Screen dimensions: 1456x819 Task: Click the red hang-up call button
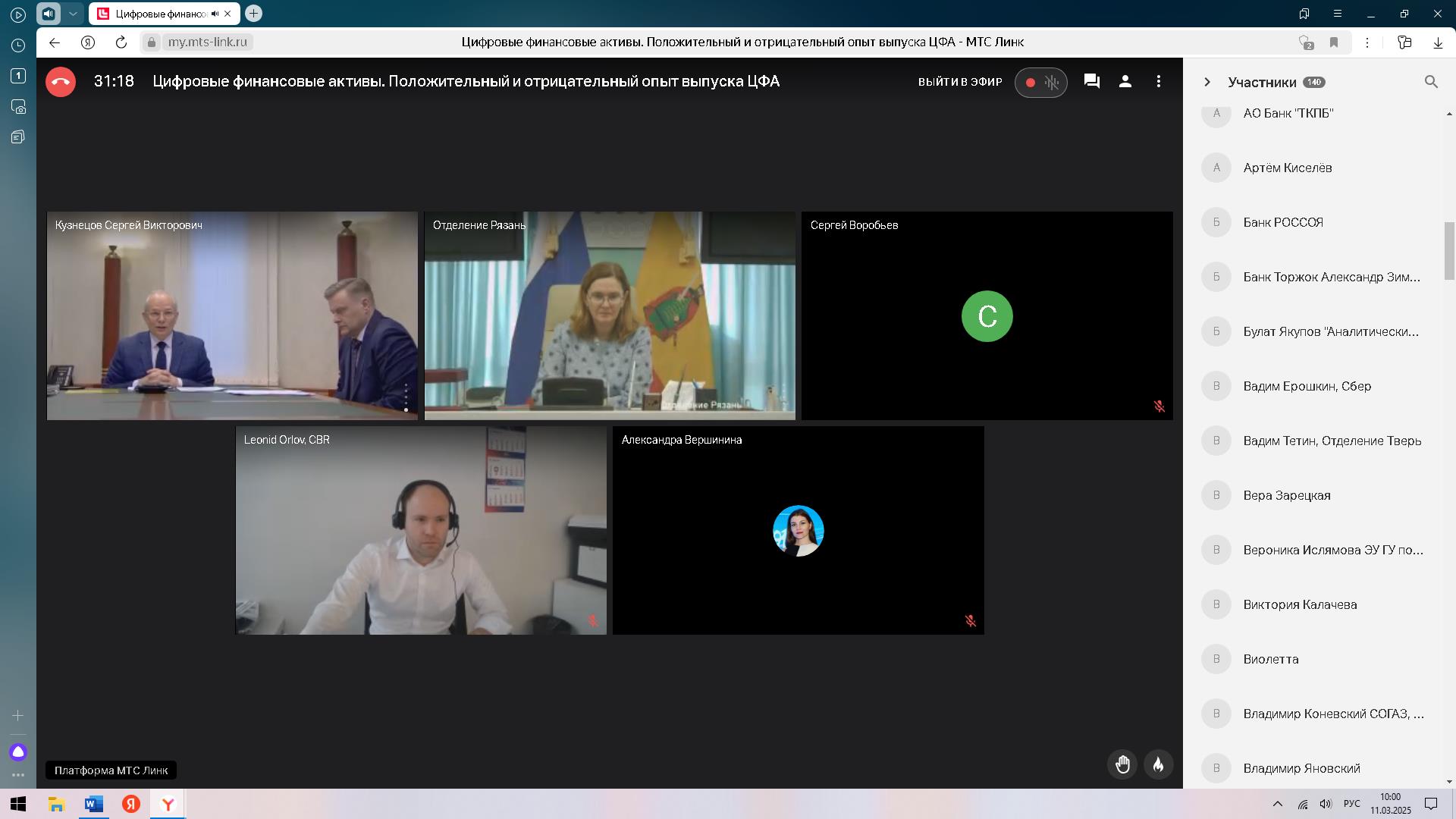click(x=61, y=82)
